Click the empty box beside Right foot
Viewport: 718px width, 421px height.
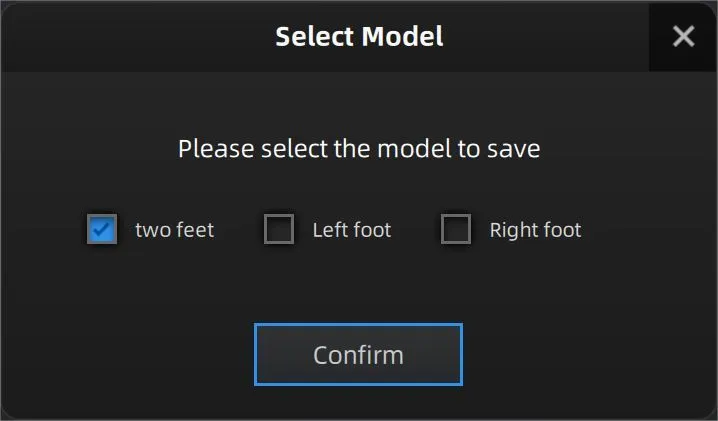[x=456, y=230]
